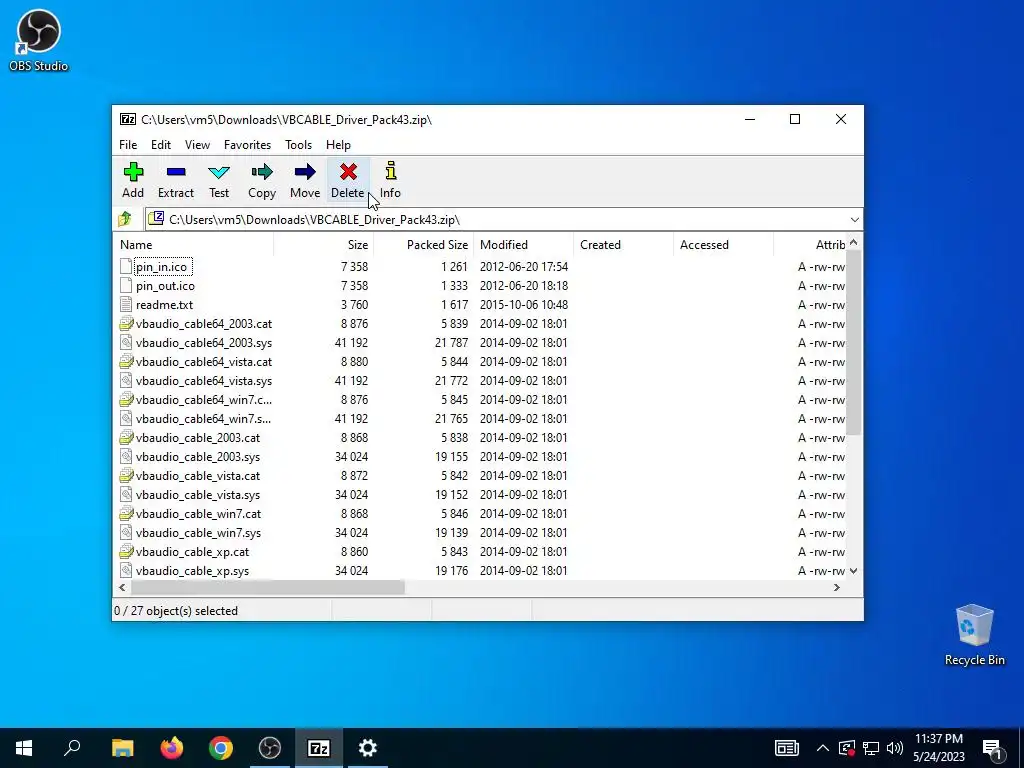Show hidden system tray icons
Viewport: 1024px width, 768px height.
[823, 748]
